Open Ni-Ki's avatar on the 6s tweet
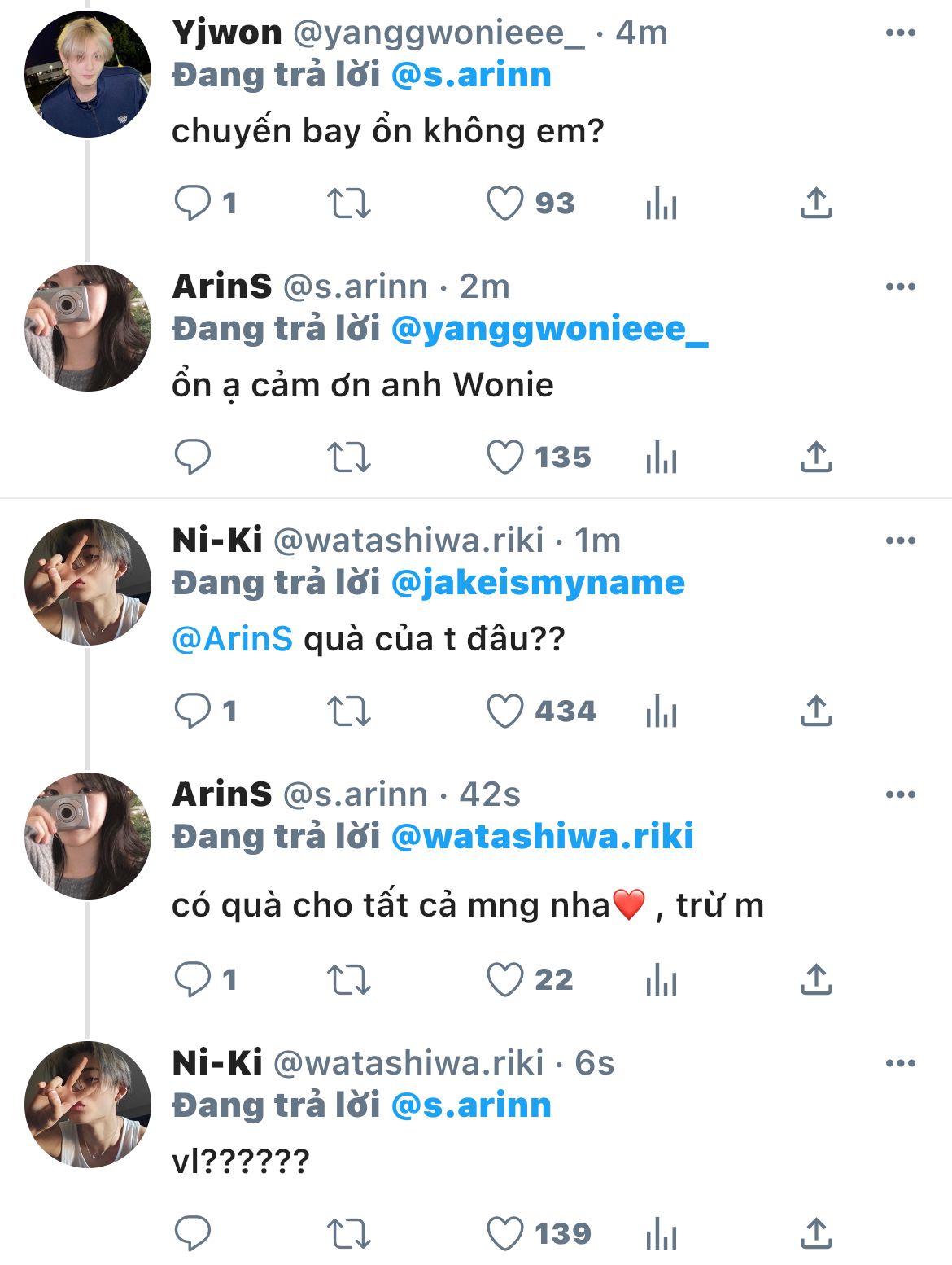This screenshot has height=1265, width=952. [88, 1105]
